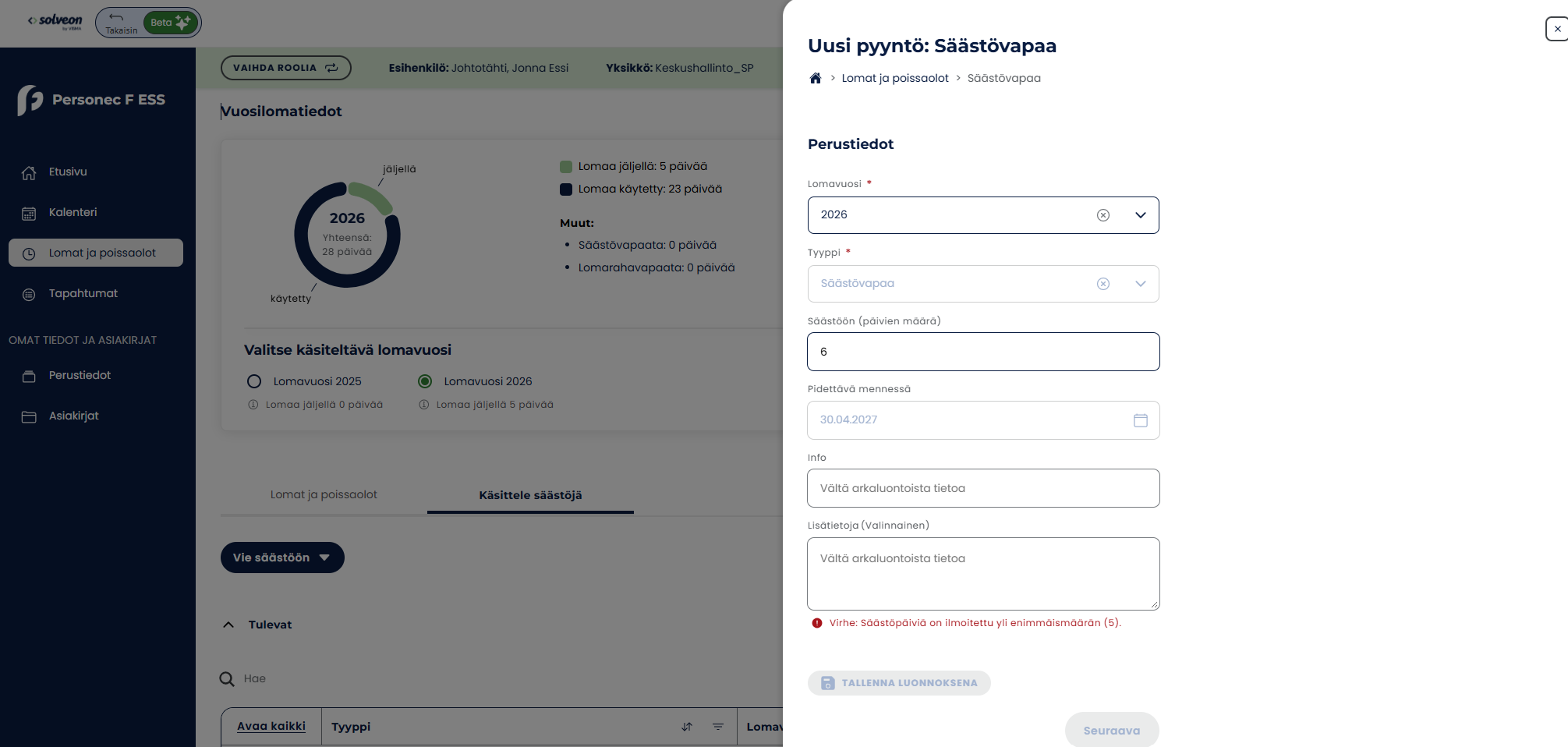
Task: Collapse the Tulevat section
Action: (x=228, y=625)
